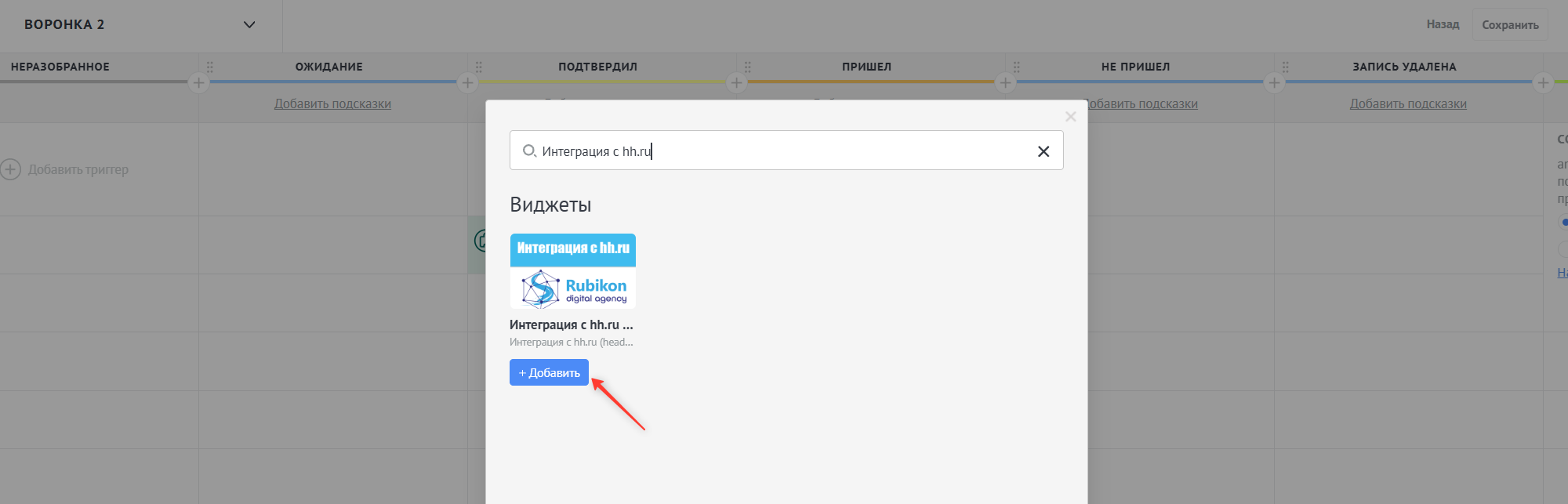This screenshot has width=1568, height=504.
Task: Grab the ПОДТВЕРДИЛ column drag handle
Action: [x=478, y=67]
